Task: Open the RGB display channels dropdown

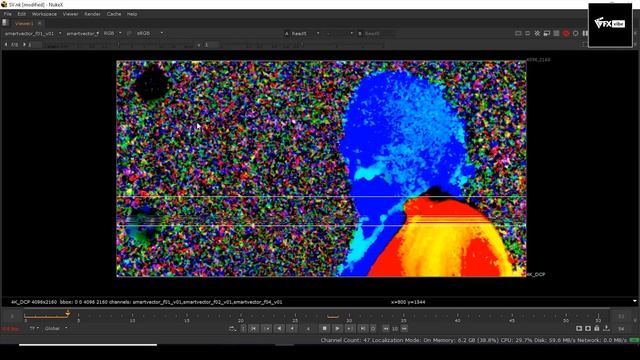Action: click(x=112, y=33)
